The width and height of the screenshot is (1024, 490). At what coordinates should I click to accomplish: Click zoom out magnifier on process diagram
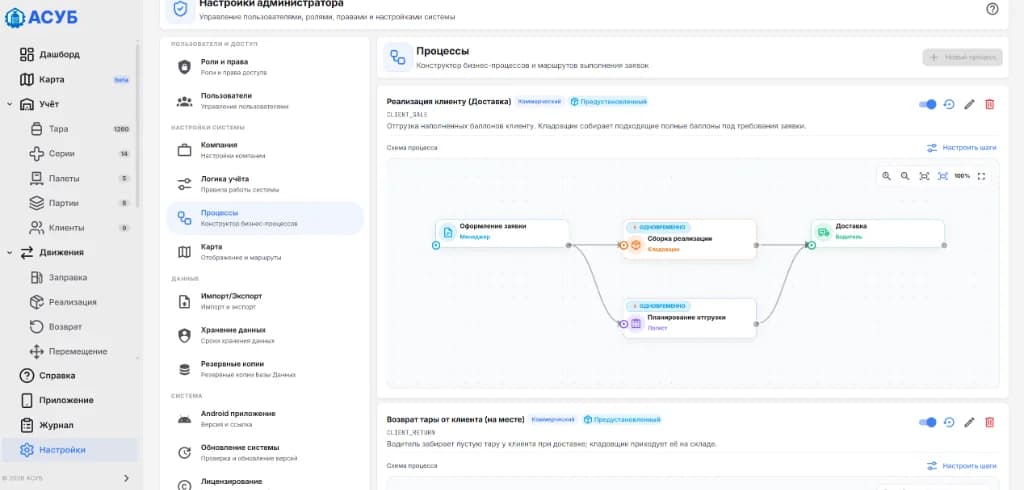click(905, 176)
